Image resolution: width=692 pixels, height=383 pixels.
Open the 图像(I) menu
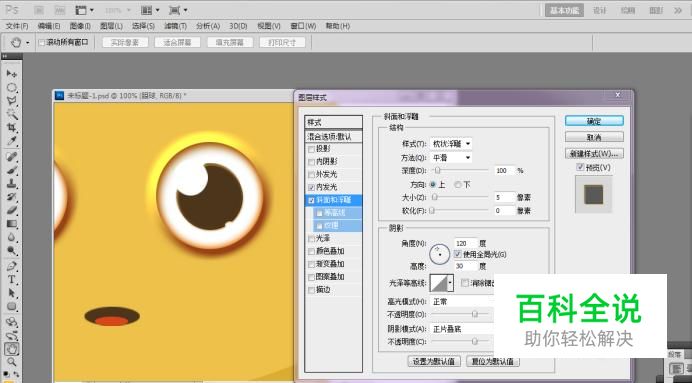(80, 26)
